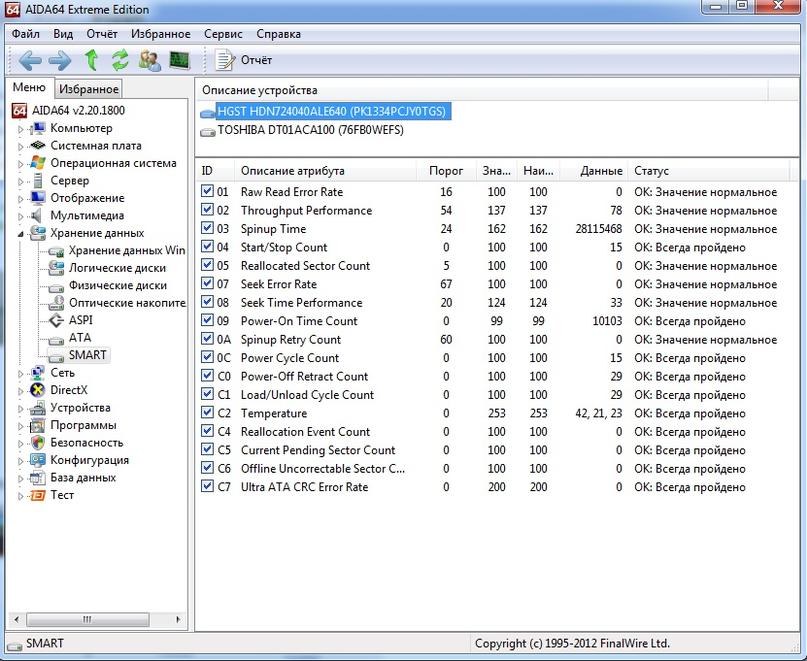This screenshot has width=807, height=661.
Task: Toggle the Seek Error Rate checkbox
Action: point(207,284)
